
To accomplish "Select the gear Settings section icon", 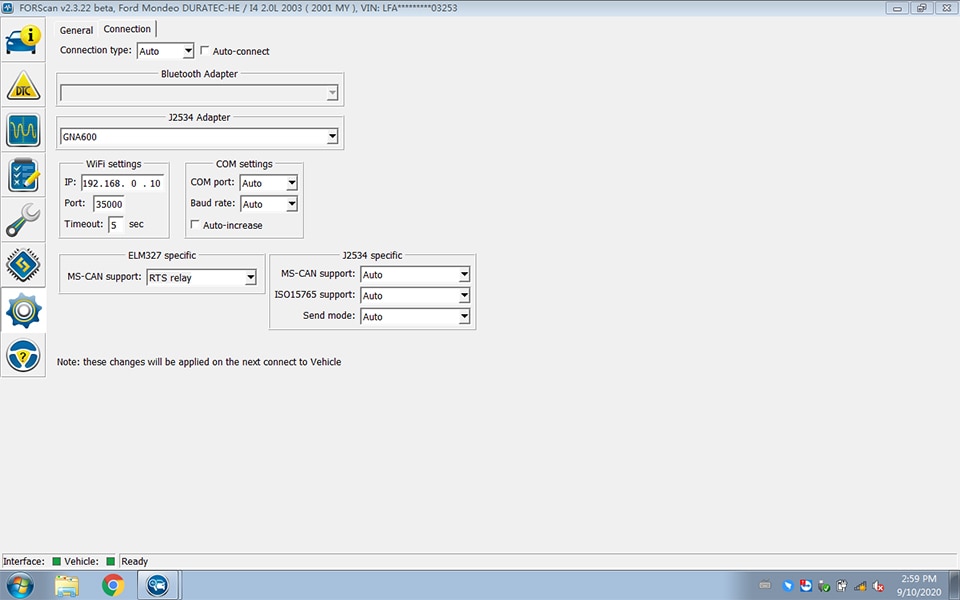I will pos(23,310).
